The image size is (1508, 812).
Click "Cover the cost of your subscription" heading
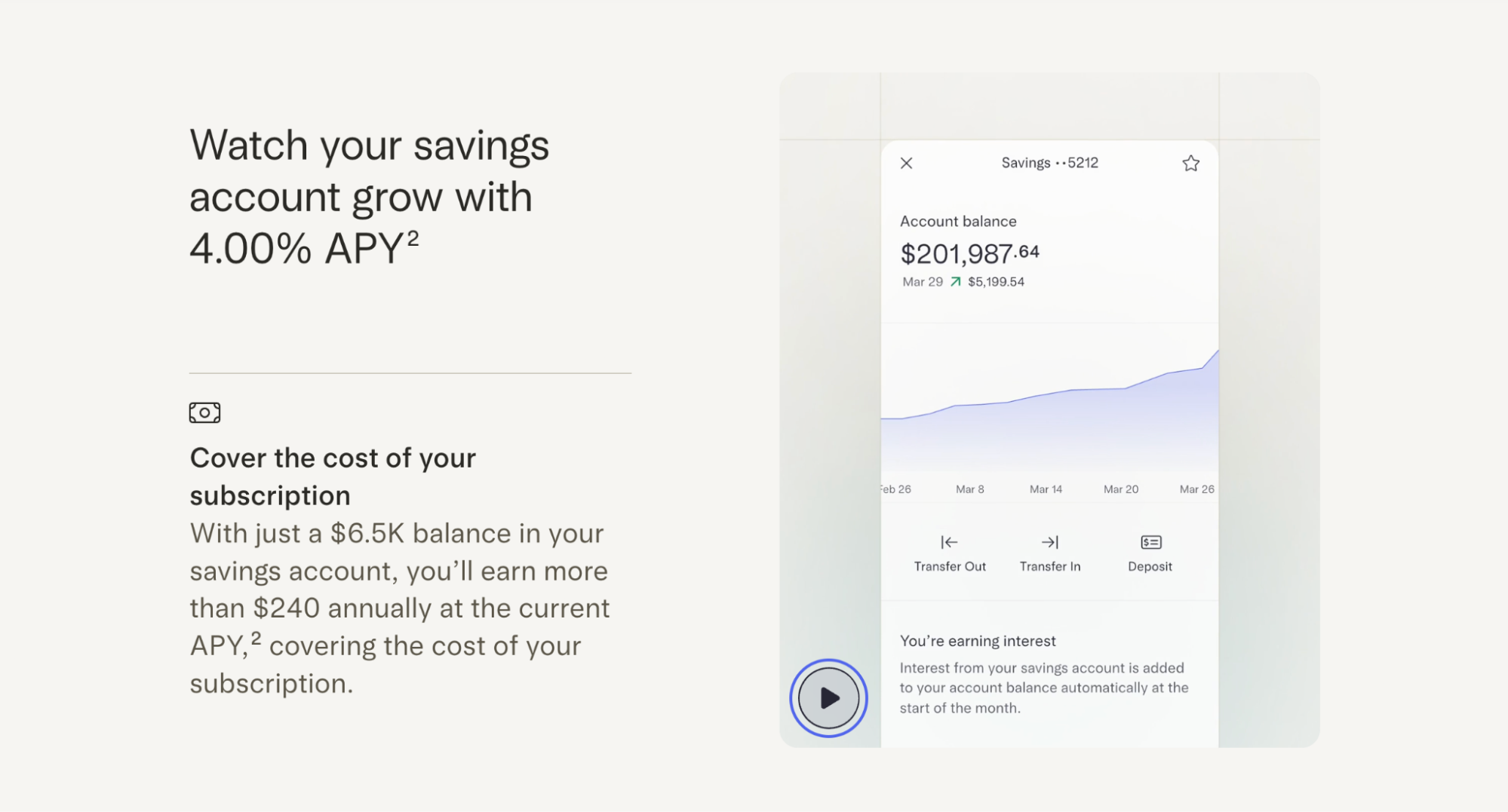[333, 476]
